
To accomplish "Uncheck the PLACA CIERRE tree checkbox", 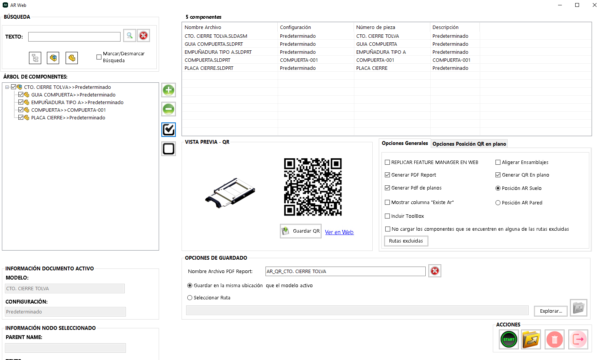I will coord(21,117).
